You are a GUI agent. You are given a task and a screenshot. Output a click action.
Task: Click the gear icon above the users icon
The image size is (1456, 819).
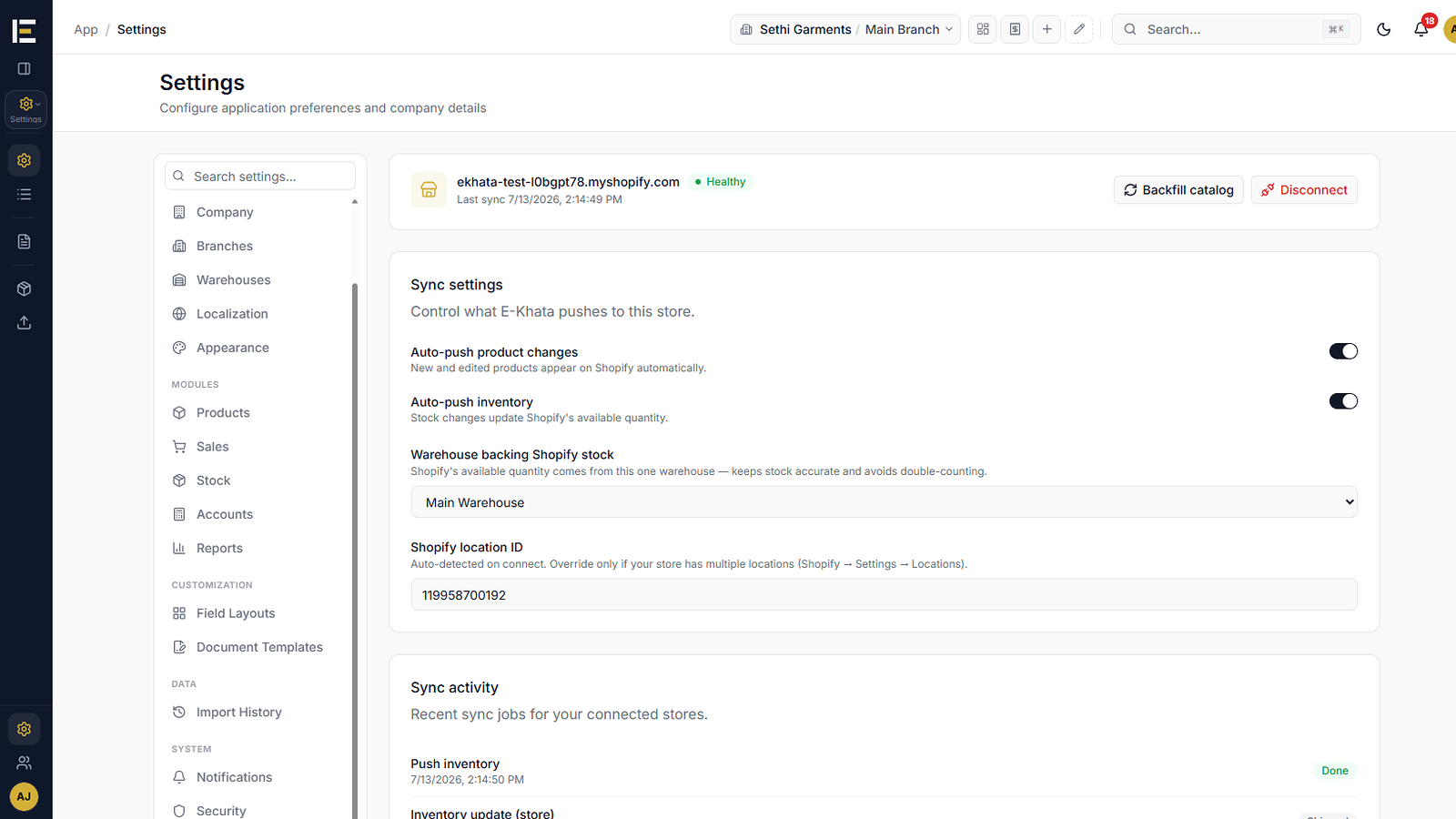25,729
